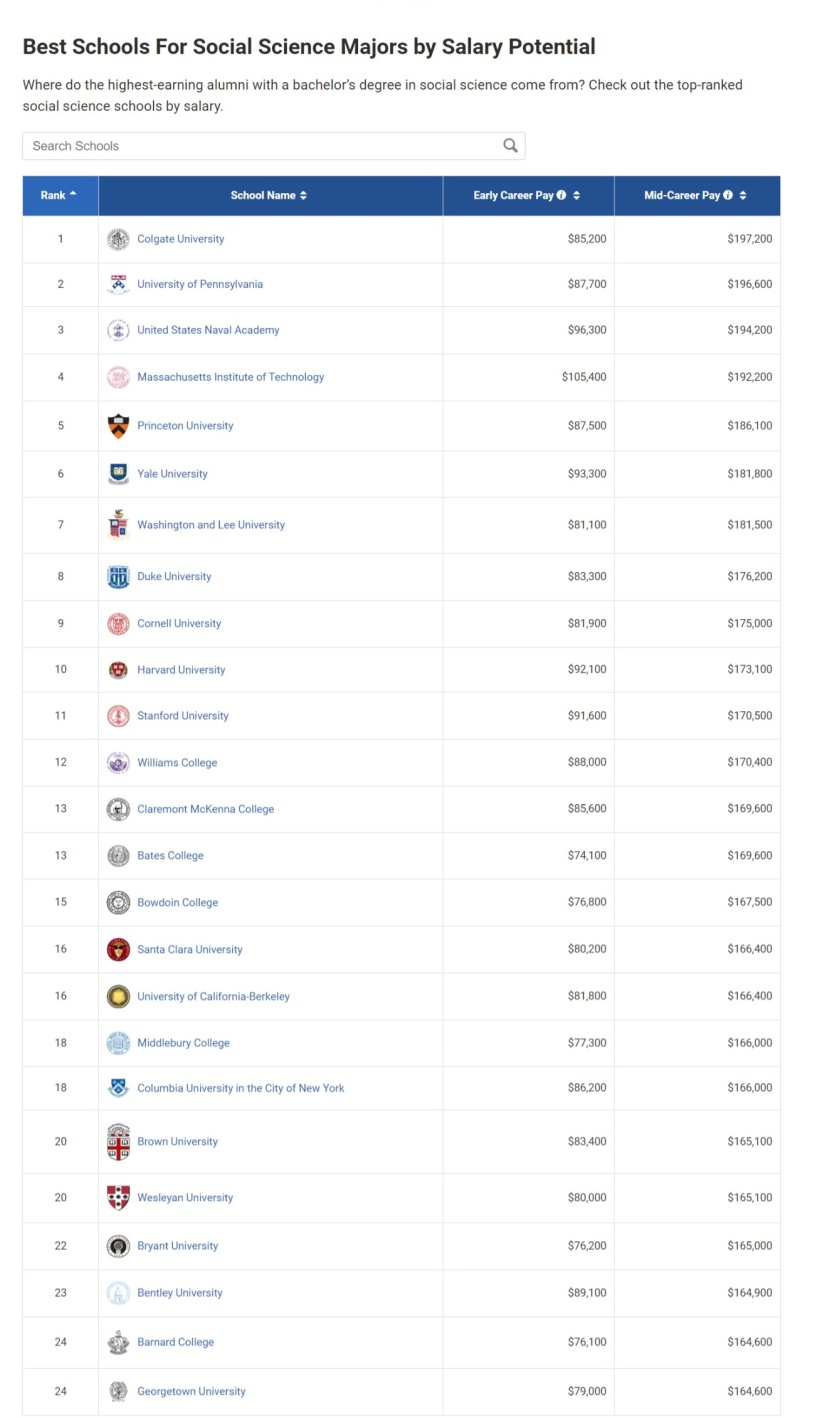Viewport: 814px width, 1418px height.
Task: Click the Yale University crest logo
Action: pos(118,474)
